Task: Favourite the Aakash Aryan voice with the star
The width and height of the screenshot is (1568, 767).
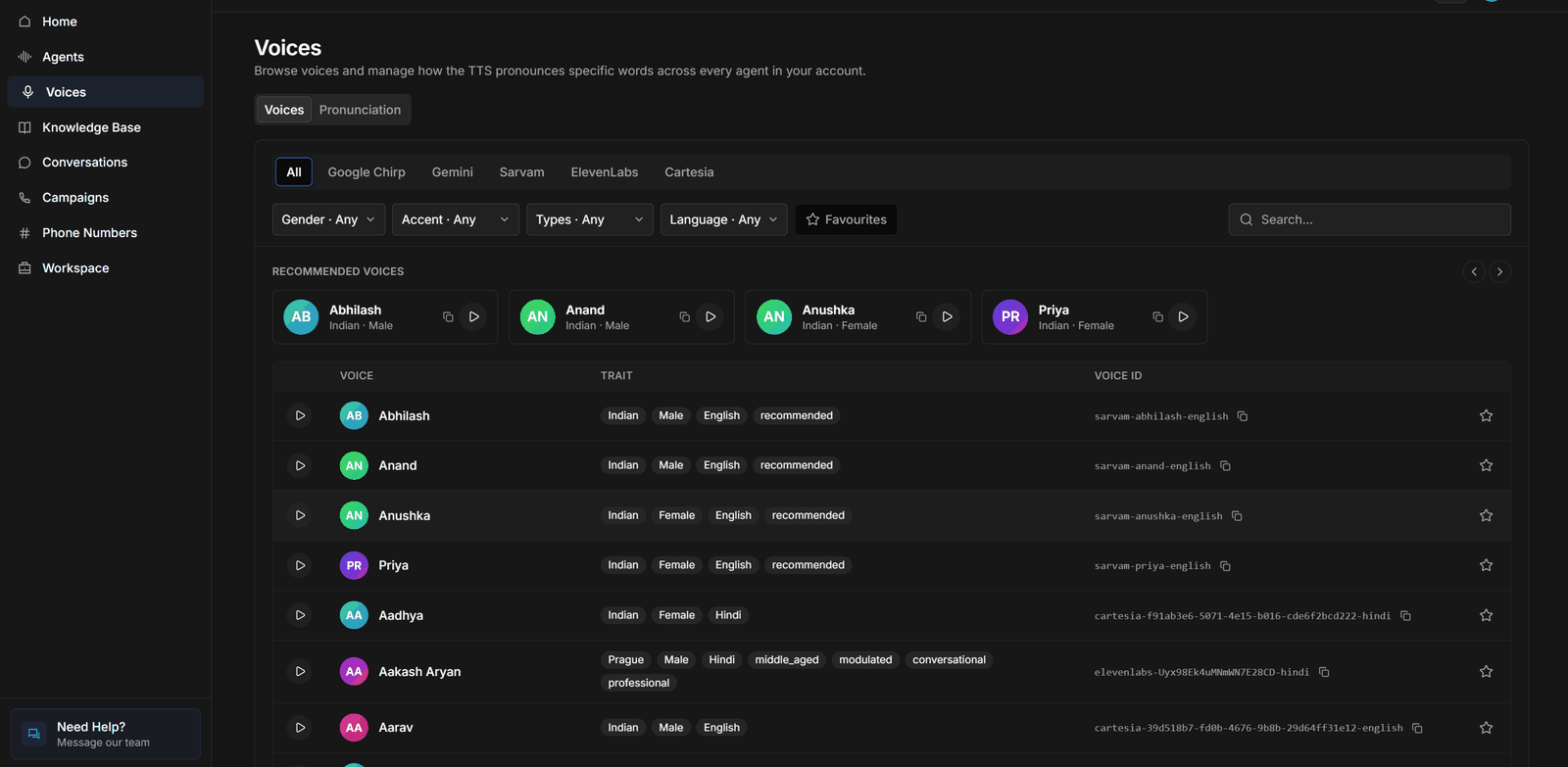Action: click(x=1487, y=671)
